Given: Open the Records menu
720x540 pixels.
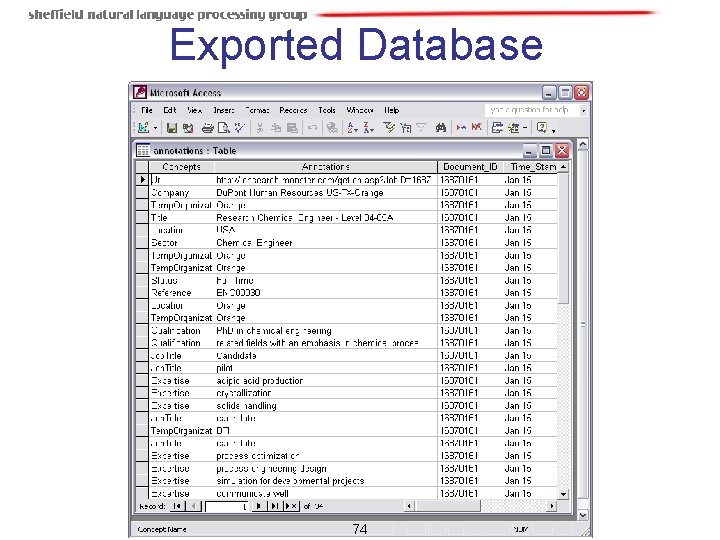Looking at the screenshot, I should click(293, 110).
